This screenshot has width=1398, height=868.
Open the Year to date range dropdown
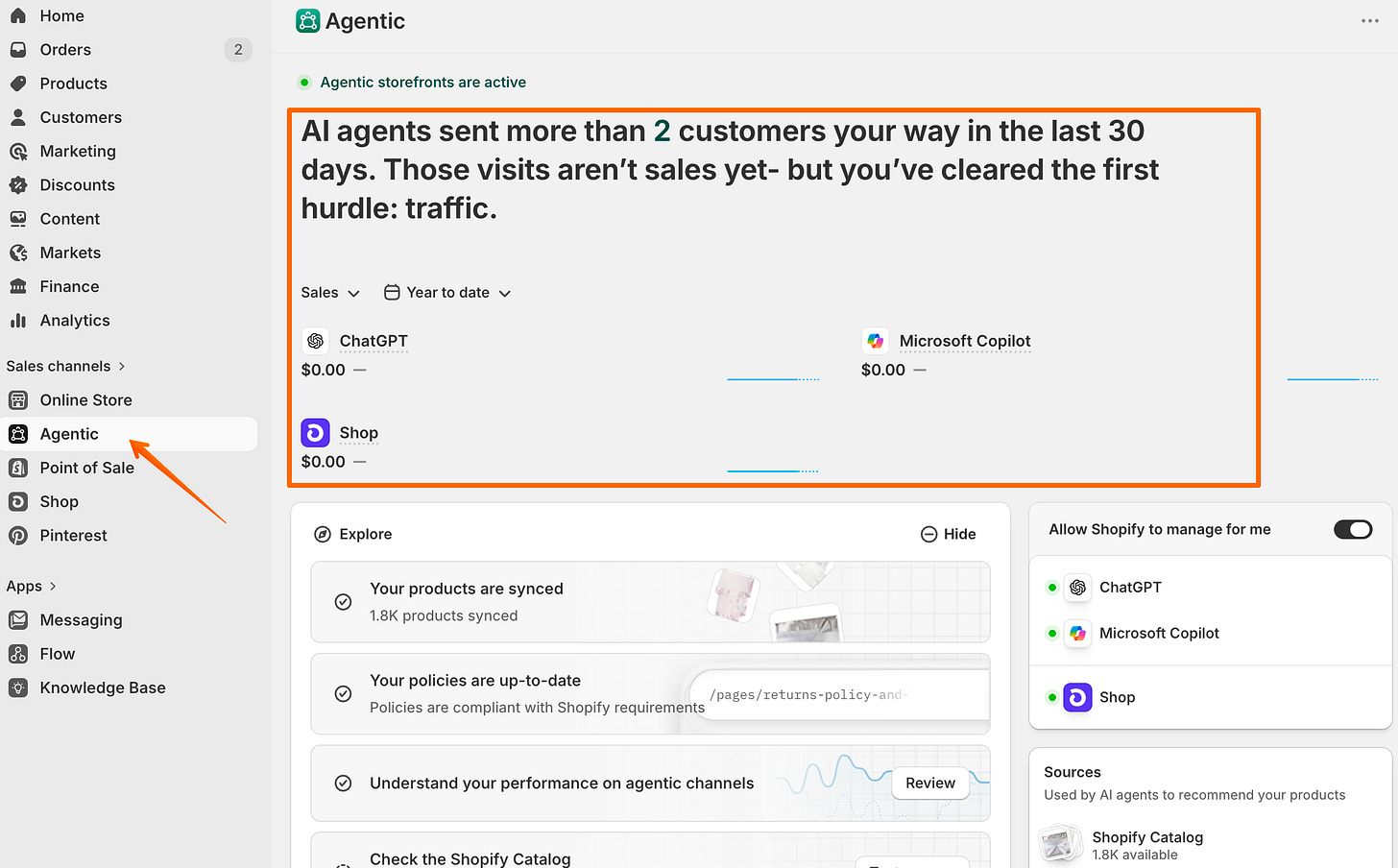(447, 293)
